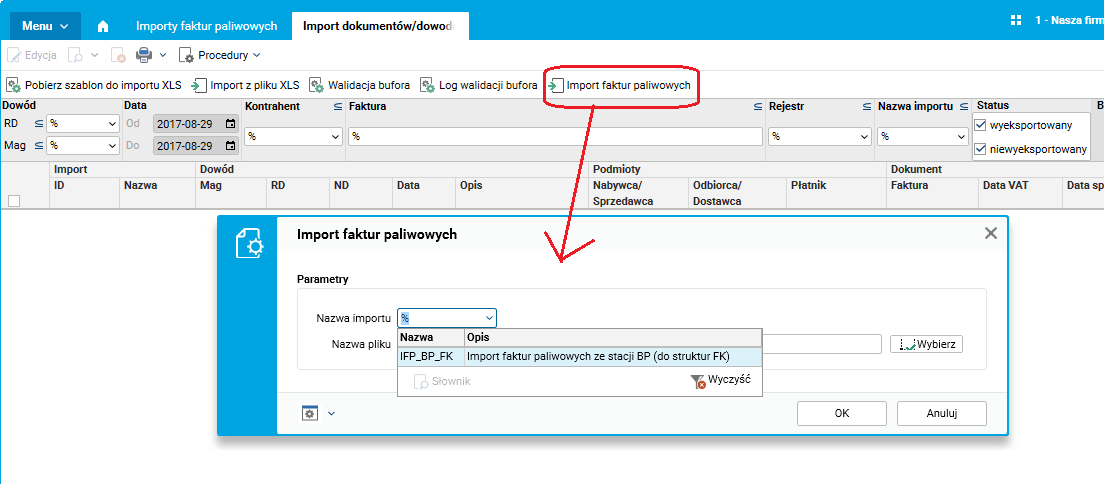
Task: Select Wyczyść to clear the selection
Action: point(720,381)
